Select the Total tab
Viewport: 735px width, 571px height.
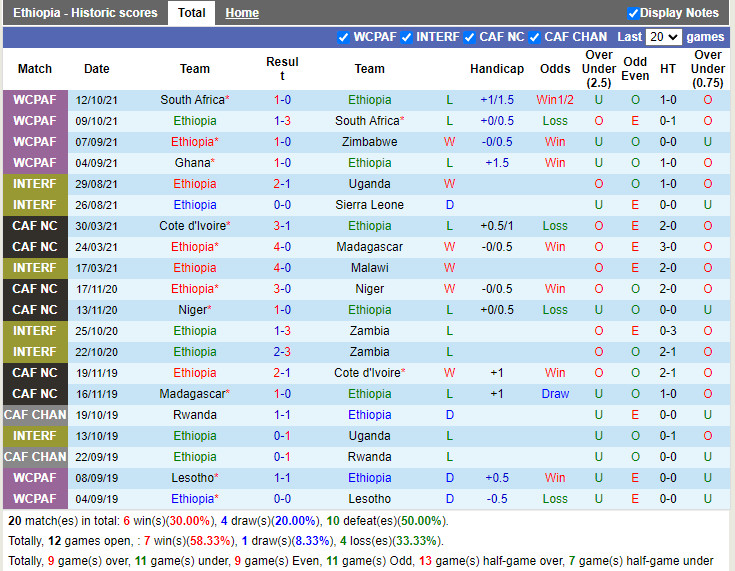[191, 13]
